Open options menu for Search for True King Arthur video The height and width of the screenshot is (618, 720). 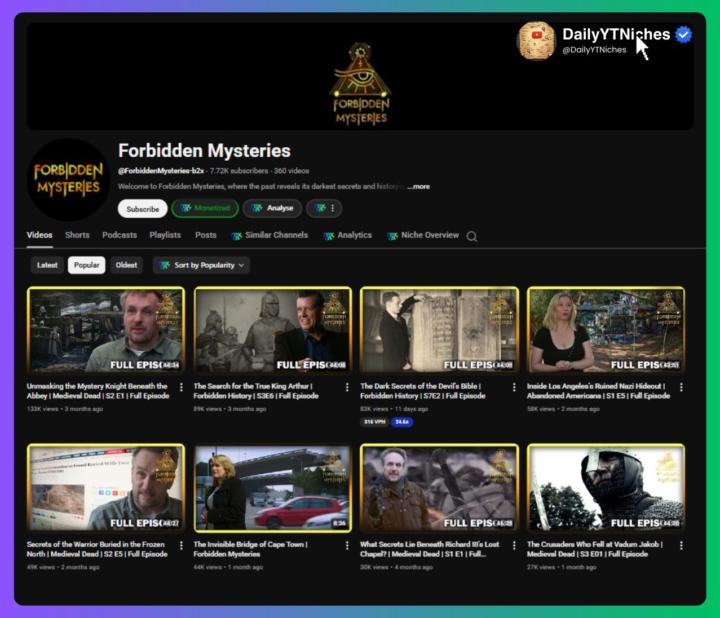tap(347, 387)
